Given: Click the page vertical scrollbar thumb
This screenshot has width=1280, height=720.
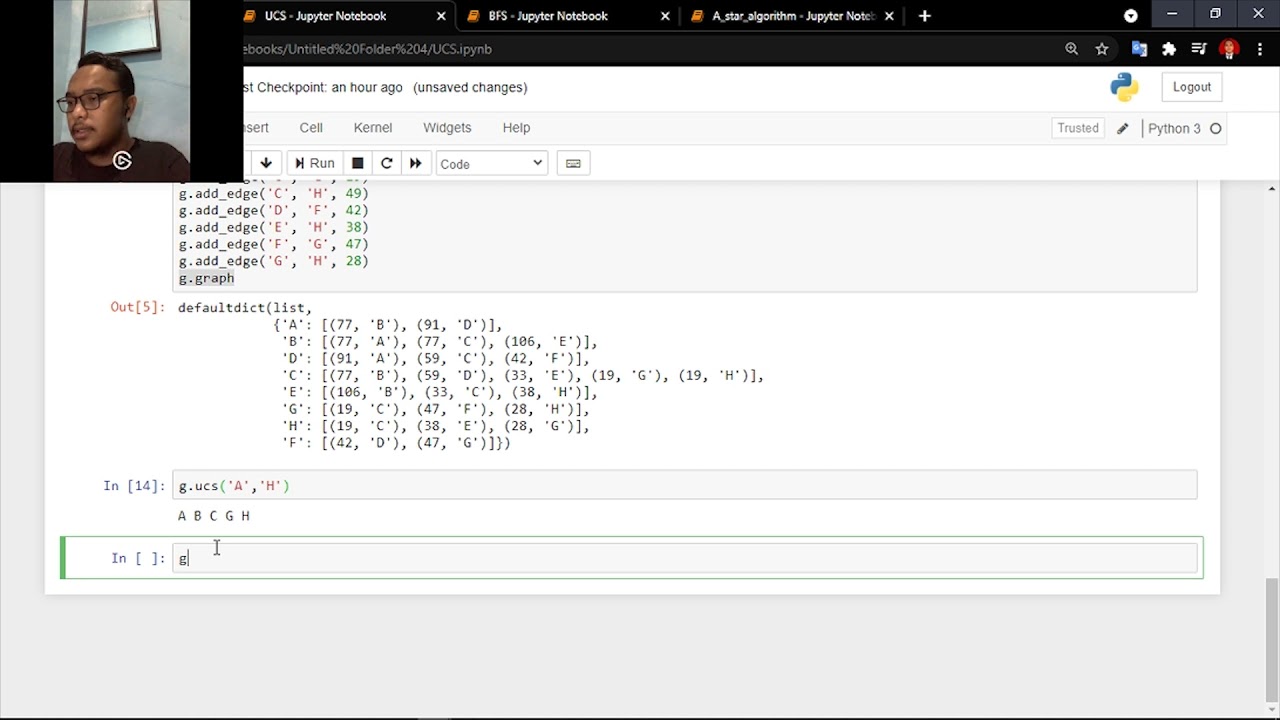Looking at the screenshot, I should (x=1272, y=640).
